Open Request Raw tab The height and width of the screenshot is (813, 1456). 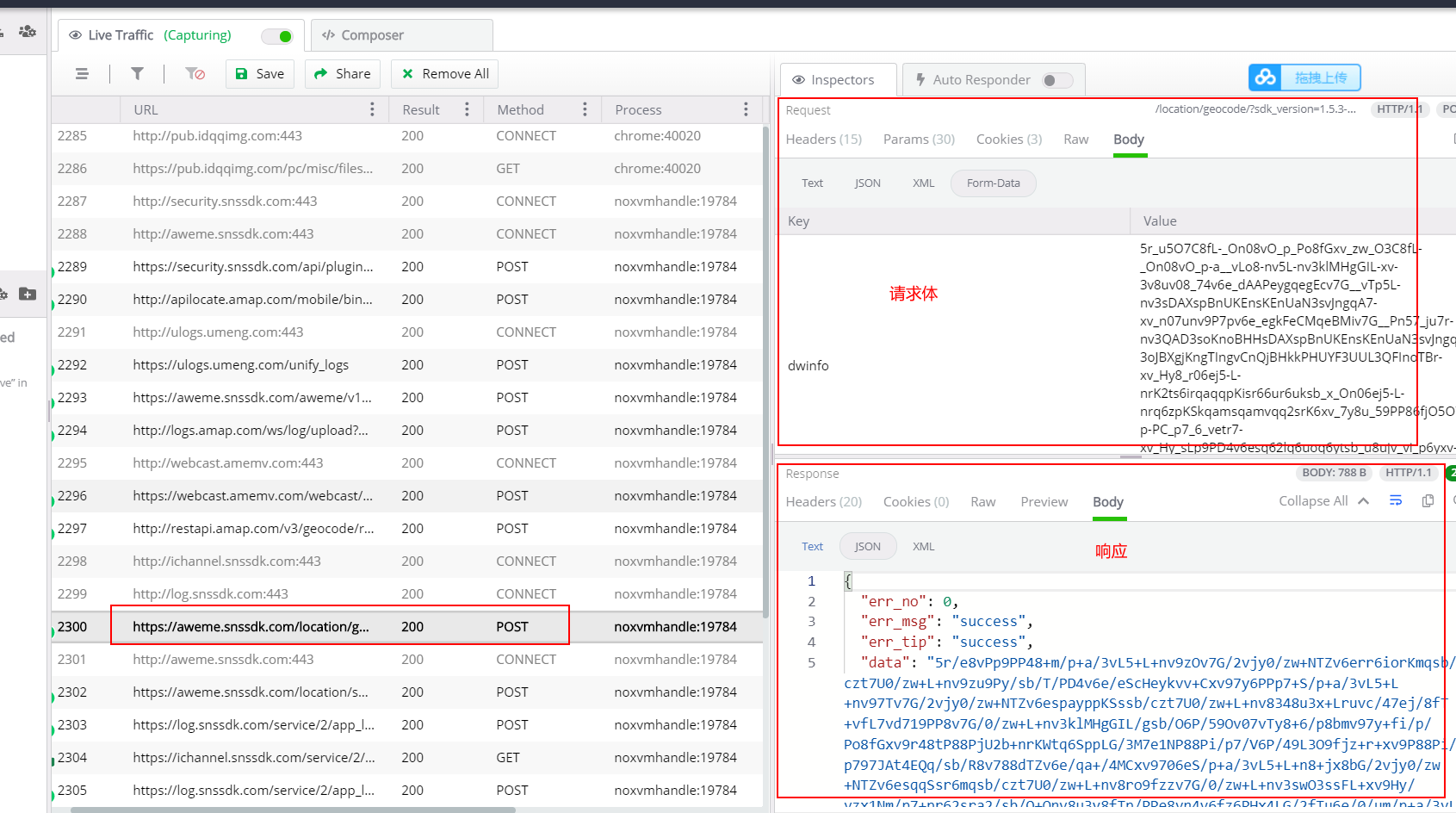1075,139
